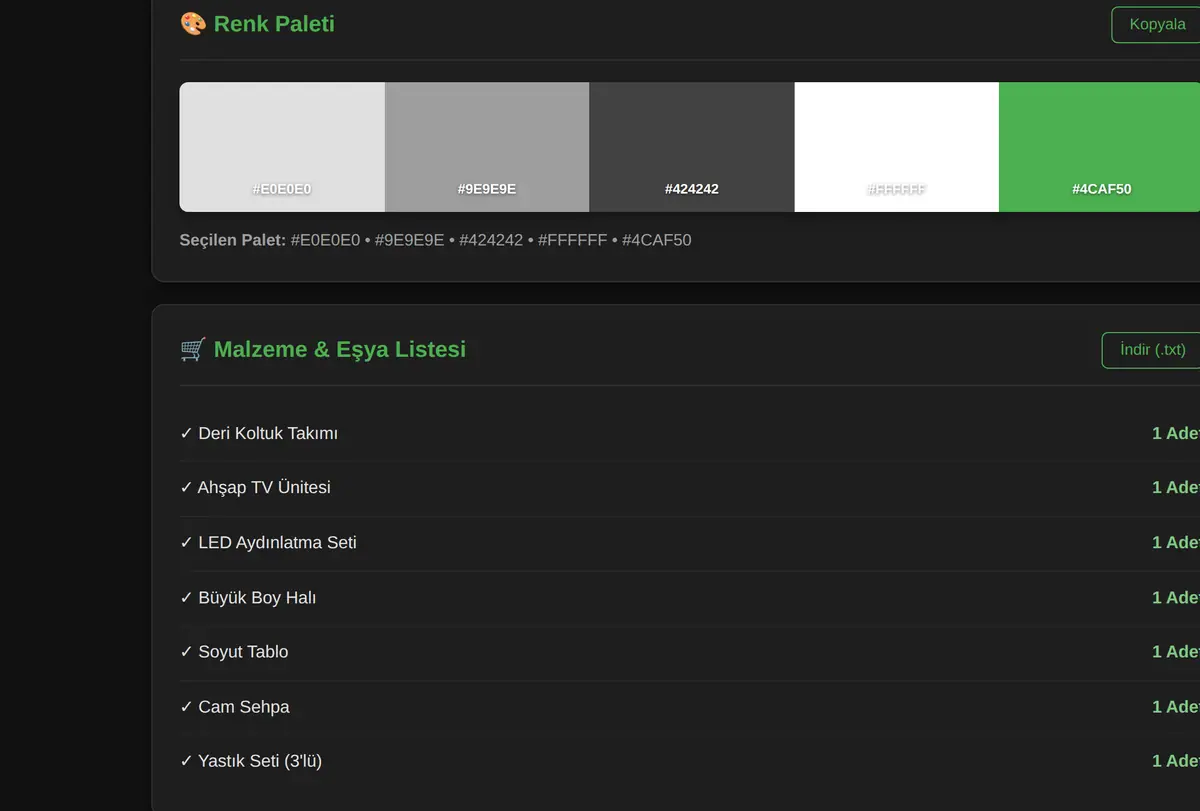Screen dimensions: 1200x811
Task: Select the Soyut Tablo item
Action: coord(234,651)
